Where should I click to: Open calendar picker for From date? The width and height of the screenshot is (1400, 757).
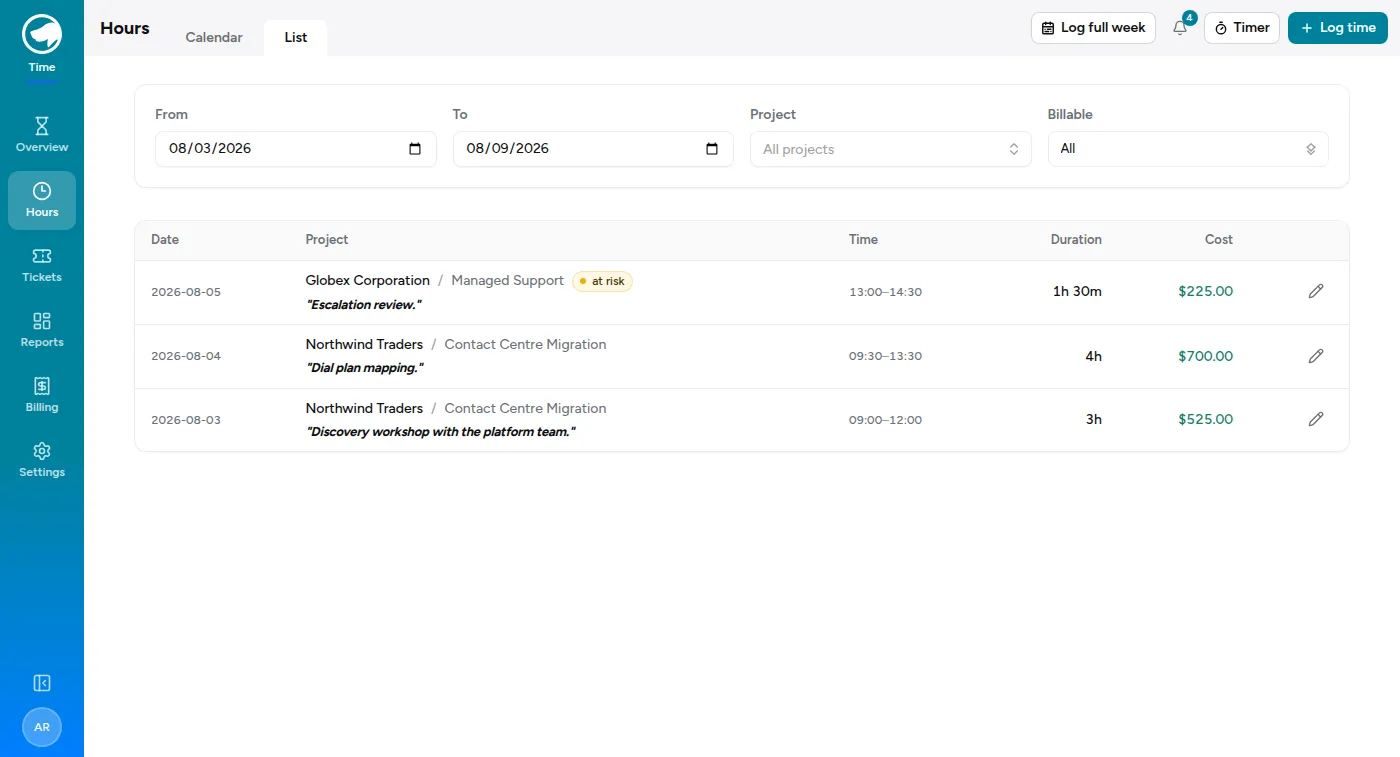[x=415, y=149]
